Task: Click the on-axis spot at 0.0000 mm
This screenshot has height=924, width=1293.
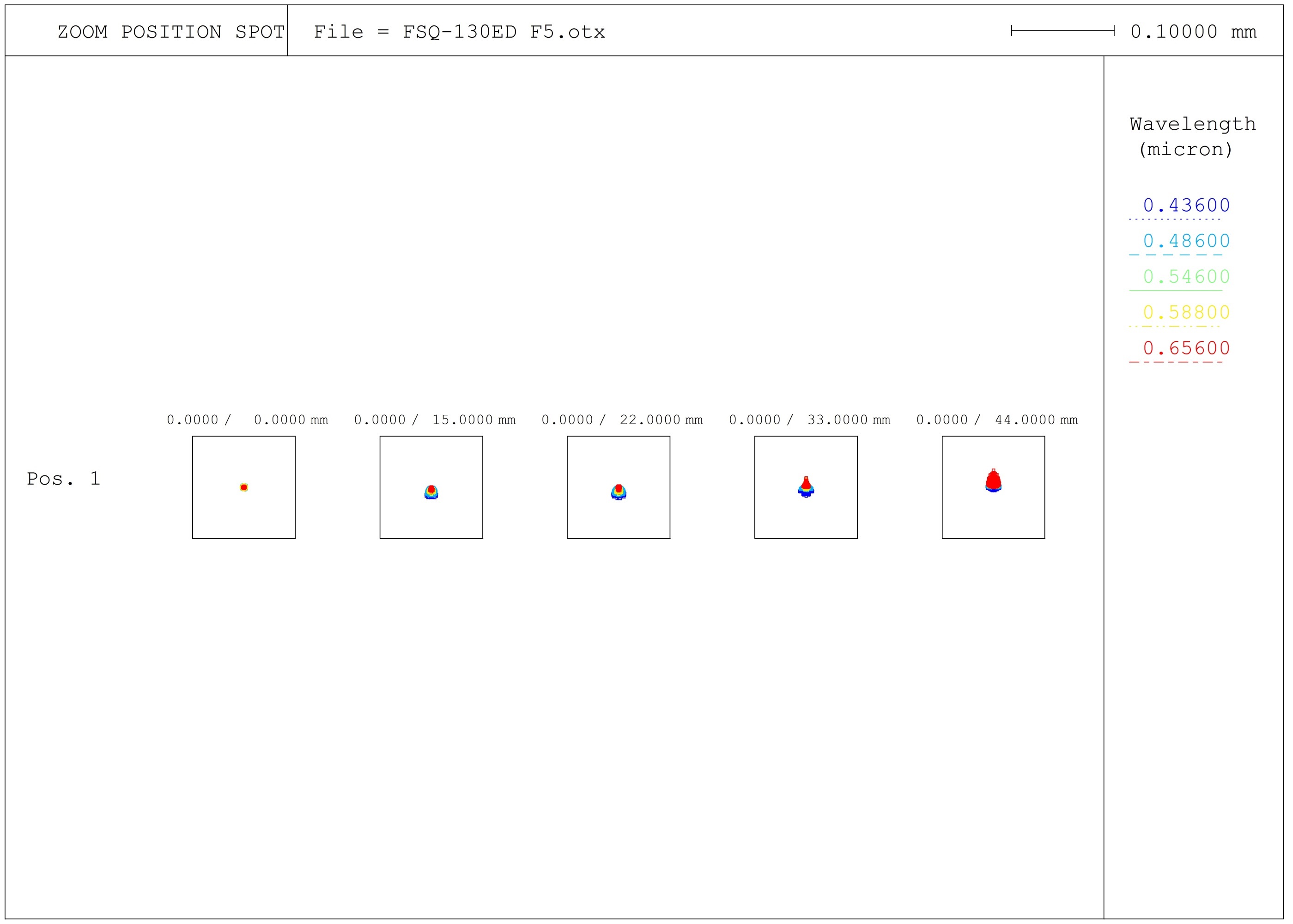Action: (244, 487)
